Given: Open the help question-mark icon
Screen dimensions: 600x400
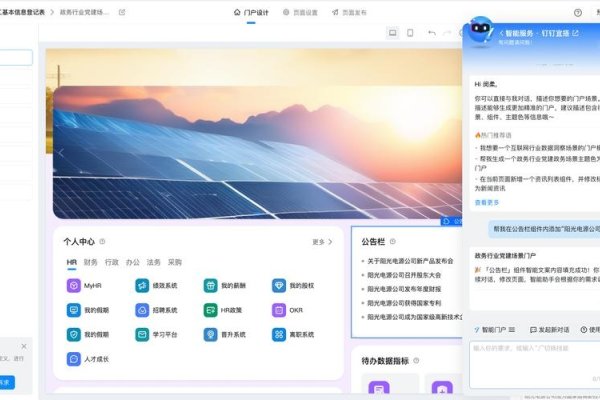Looking at the screenshot, I should tap(578, 13).
